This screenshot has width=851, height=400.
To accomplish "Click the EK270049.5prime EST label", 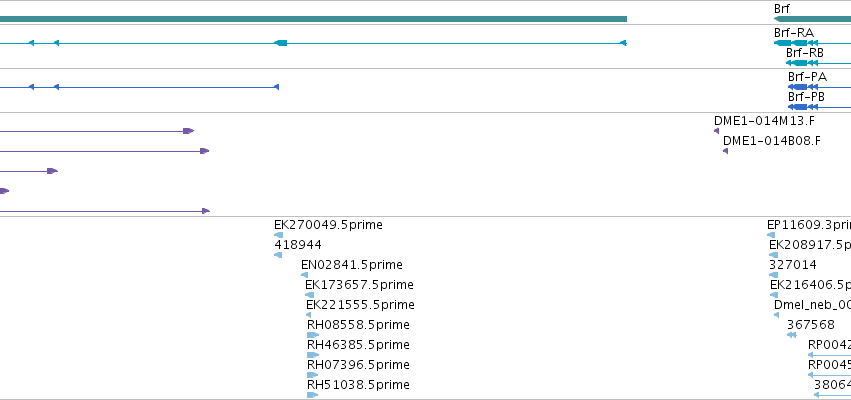I will (328, 225).
